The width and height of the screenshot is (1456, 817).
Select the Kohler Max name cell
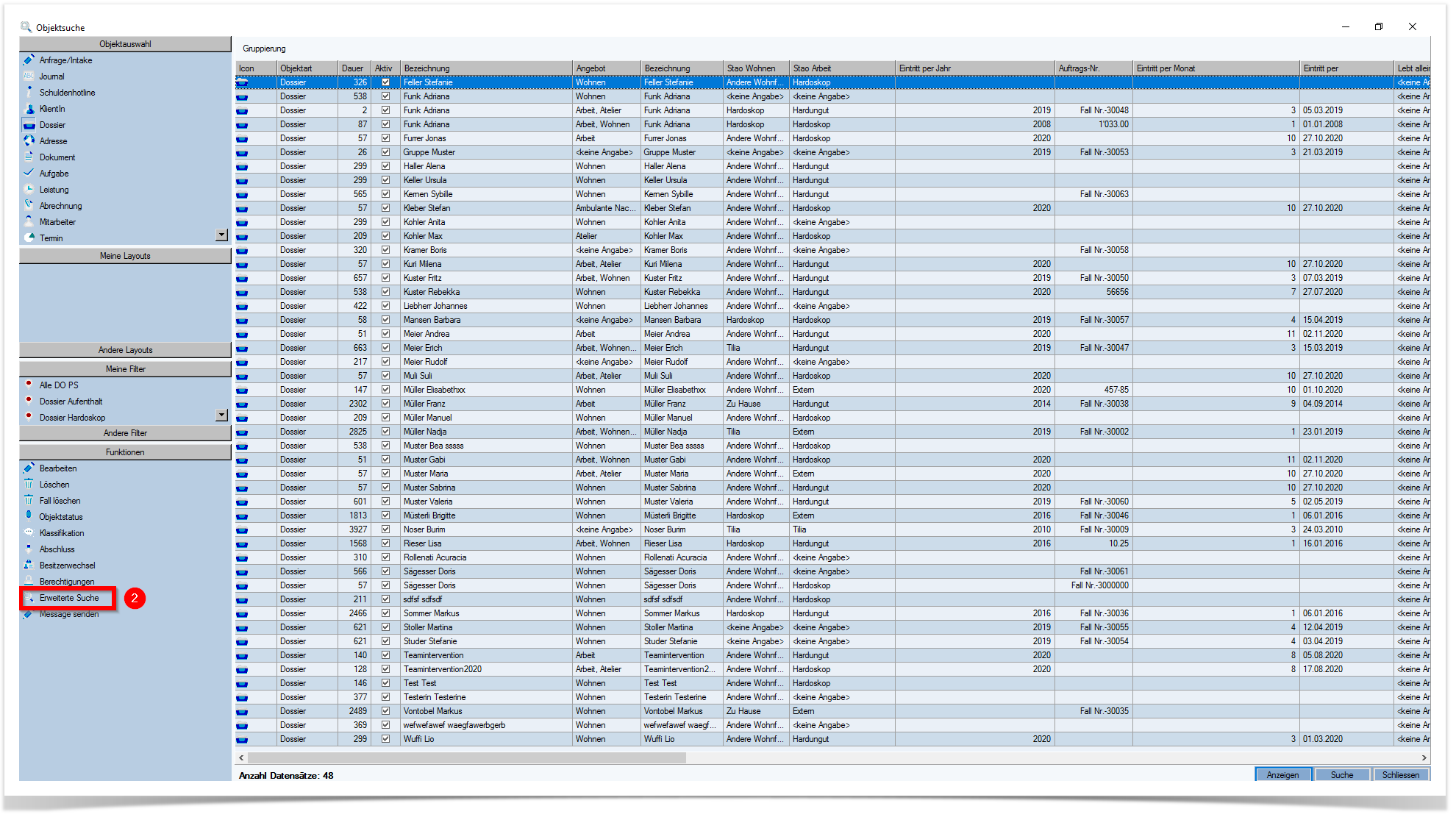[486, 236]
